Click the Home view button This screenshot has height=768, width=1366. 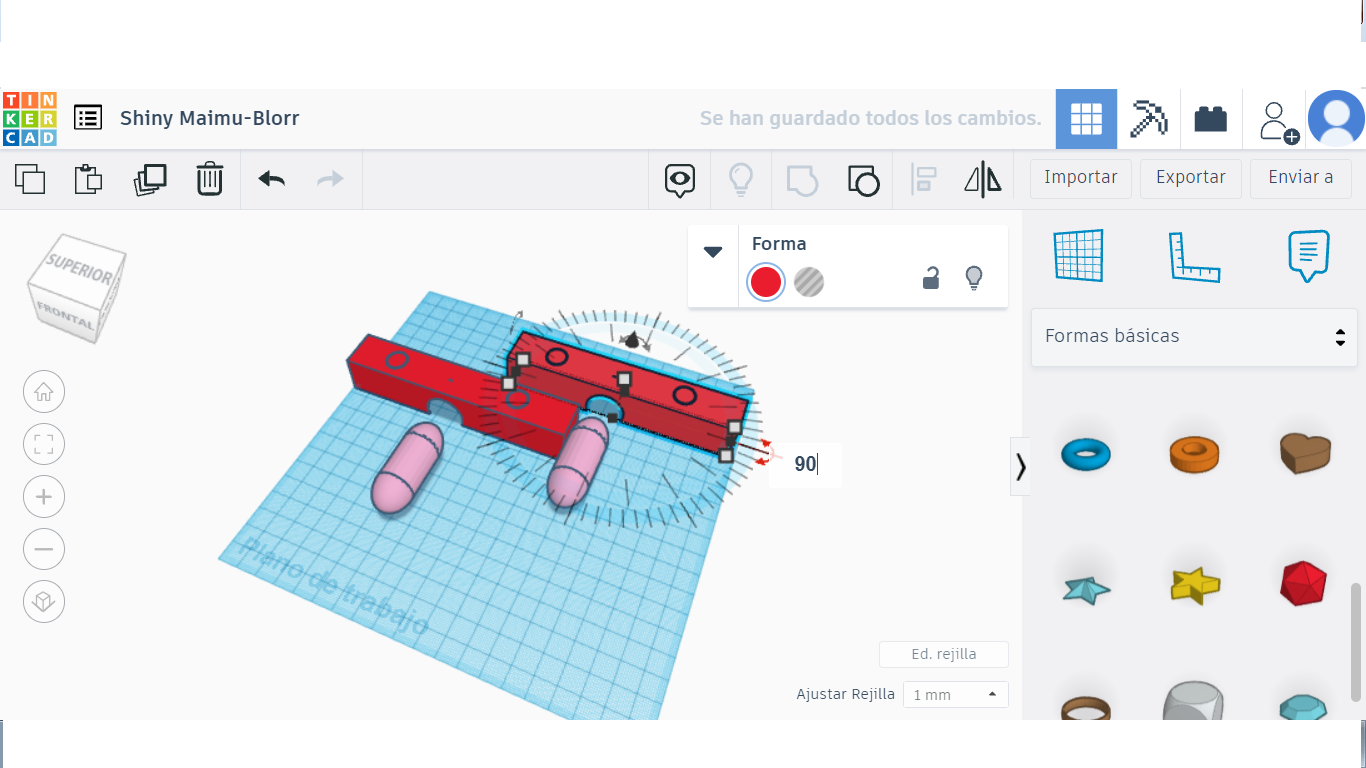tap(44, 392)
